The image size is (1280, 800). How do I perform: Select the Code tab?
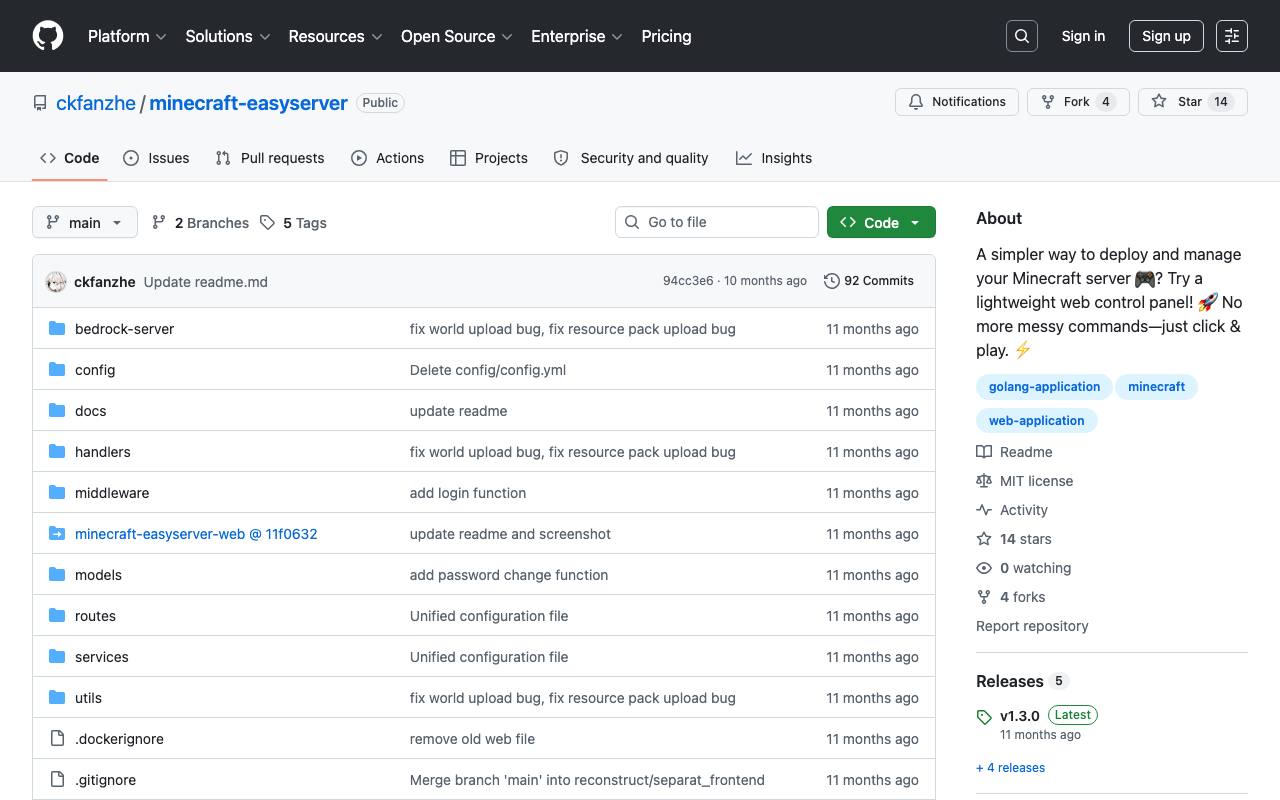coord(70,158)
